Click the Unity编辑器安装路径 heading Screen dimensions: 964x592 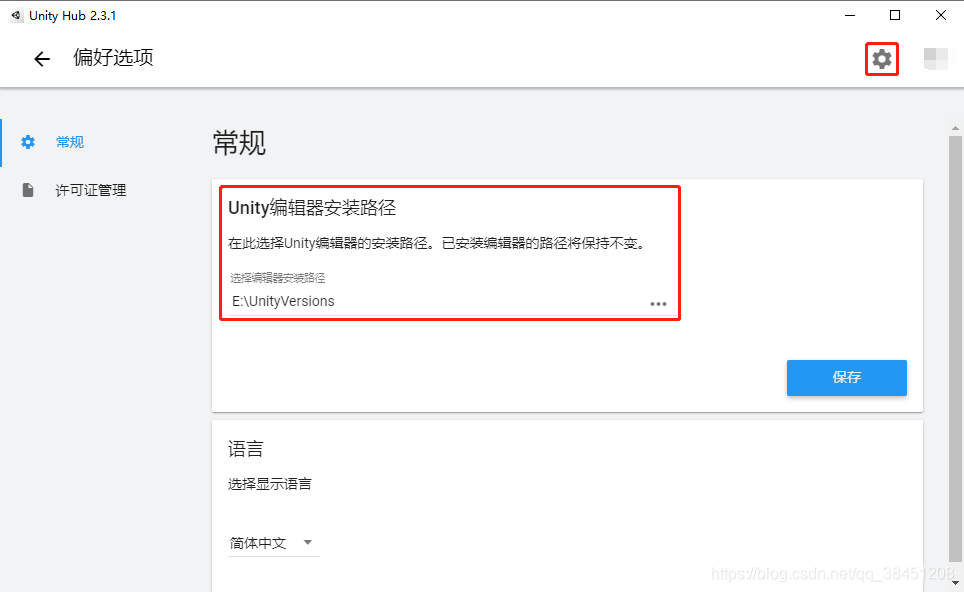pos(312,208)
